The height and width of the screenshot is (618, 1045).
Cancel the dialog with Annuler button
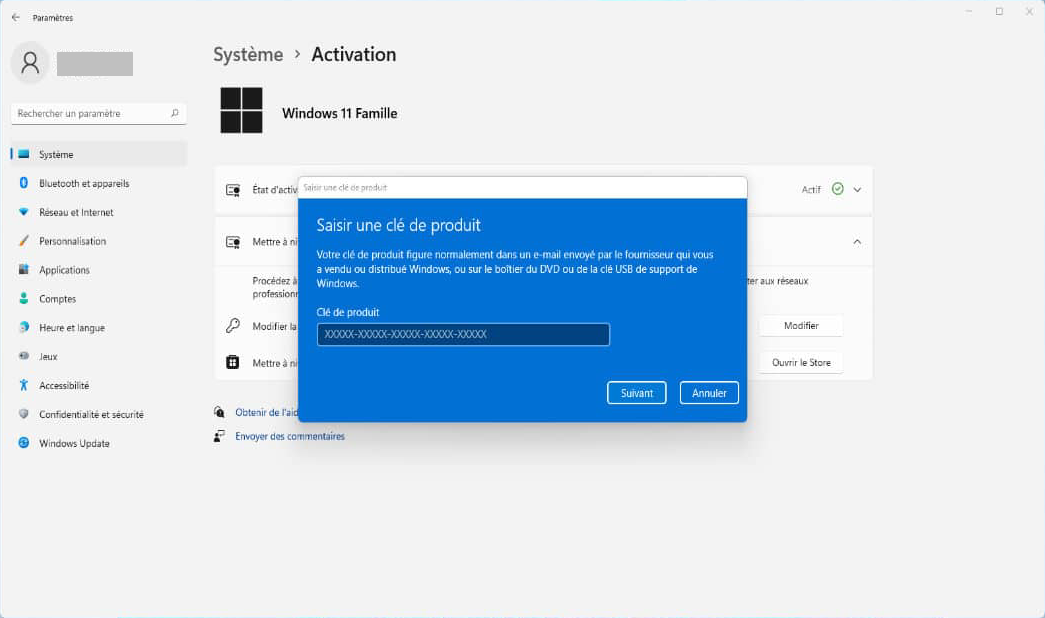pos(709,393)
